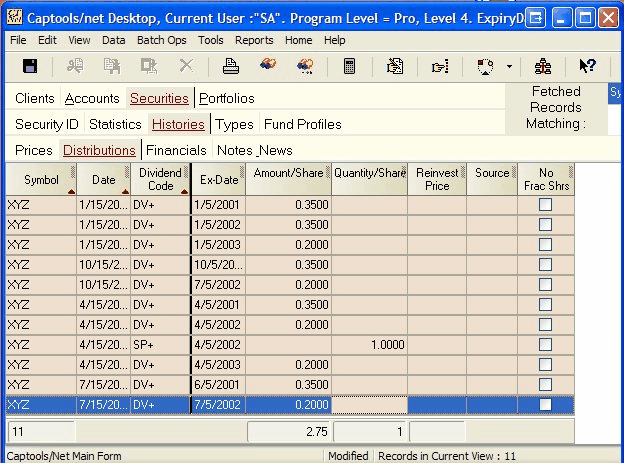
Task: Check No Frac Shrs in first row
Action: pos(545,204)
